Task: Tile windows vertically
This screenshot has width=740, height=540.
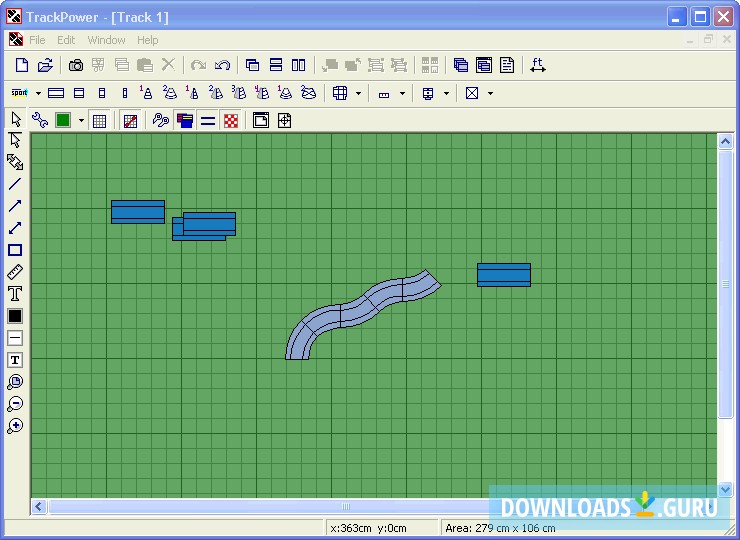Action: coord(298,65)
